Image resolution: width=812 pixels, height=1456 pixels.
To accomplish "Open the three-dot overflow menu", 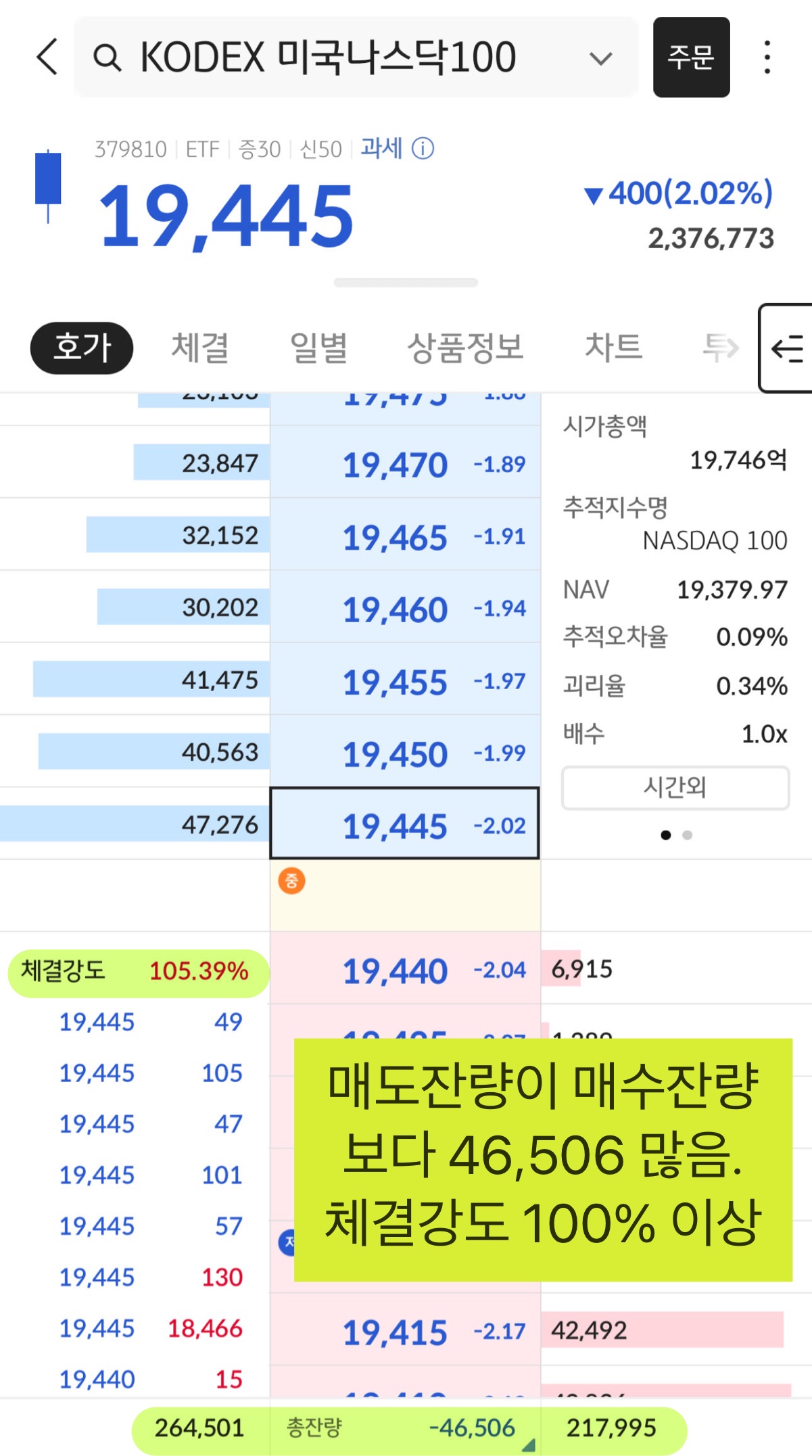I will tap(767, 57).
